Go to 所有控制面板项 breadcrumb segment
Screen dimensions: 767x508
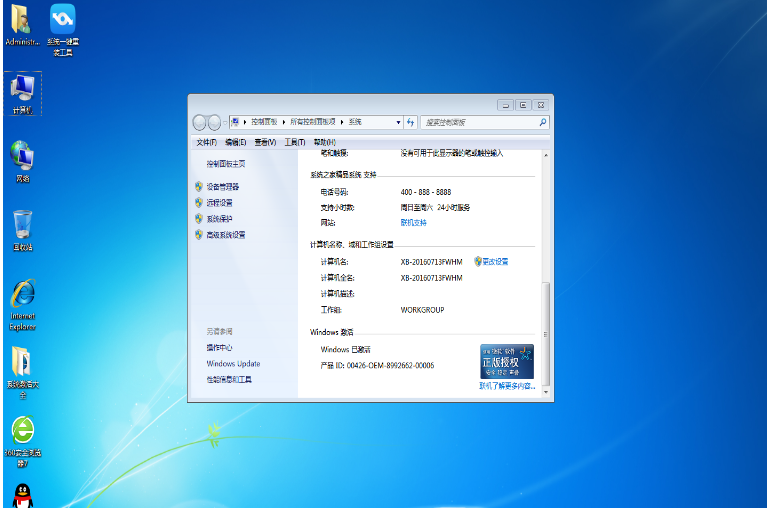313,122
